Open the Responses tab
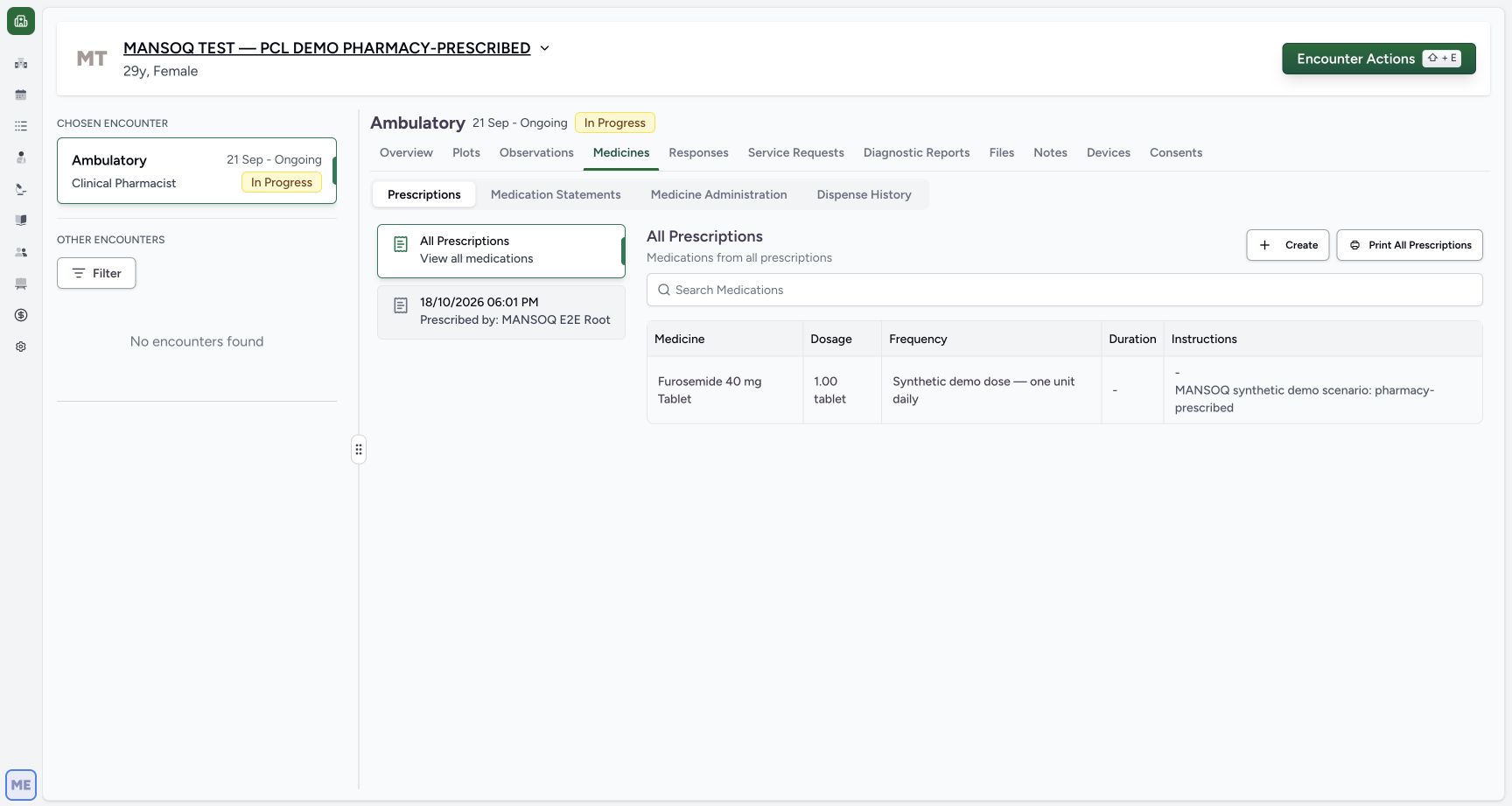The image size is (1512, 806). [x=698, y=152]
